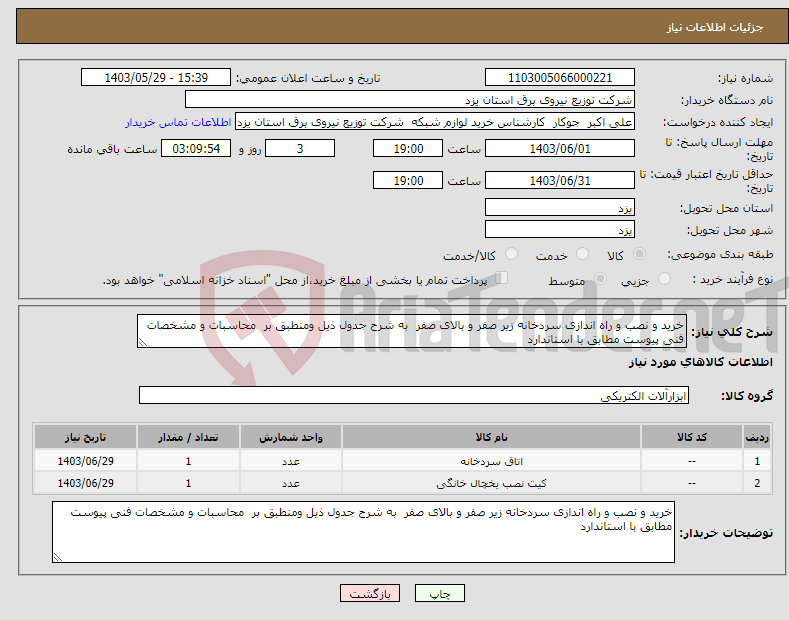Select the کالا radio button
This screenshot has height=620, width=789.
639,254
